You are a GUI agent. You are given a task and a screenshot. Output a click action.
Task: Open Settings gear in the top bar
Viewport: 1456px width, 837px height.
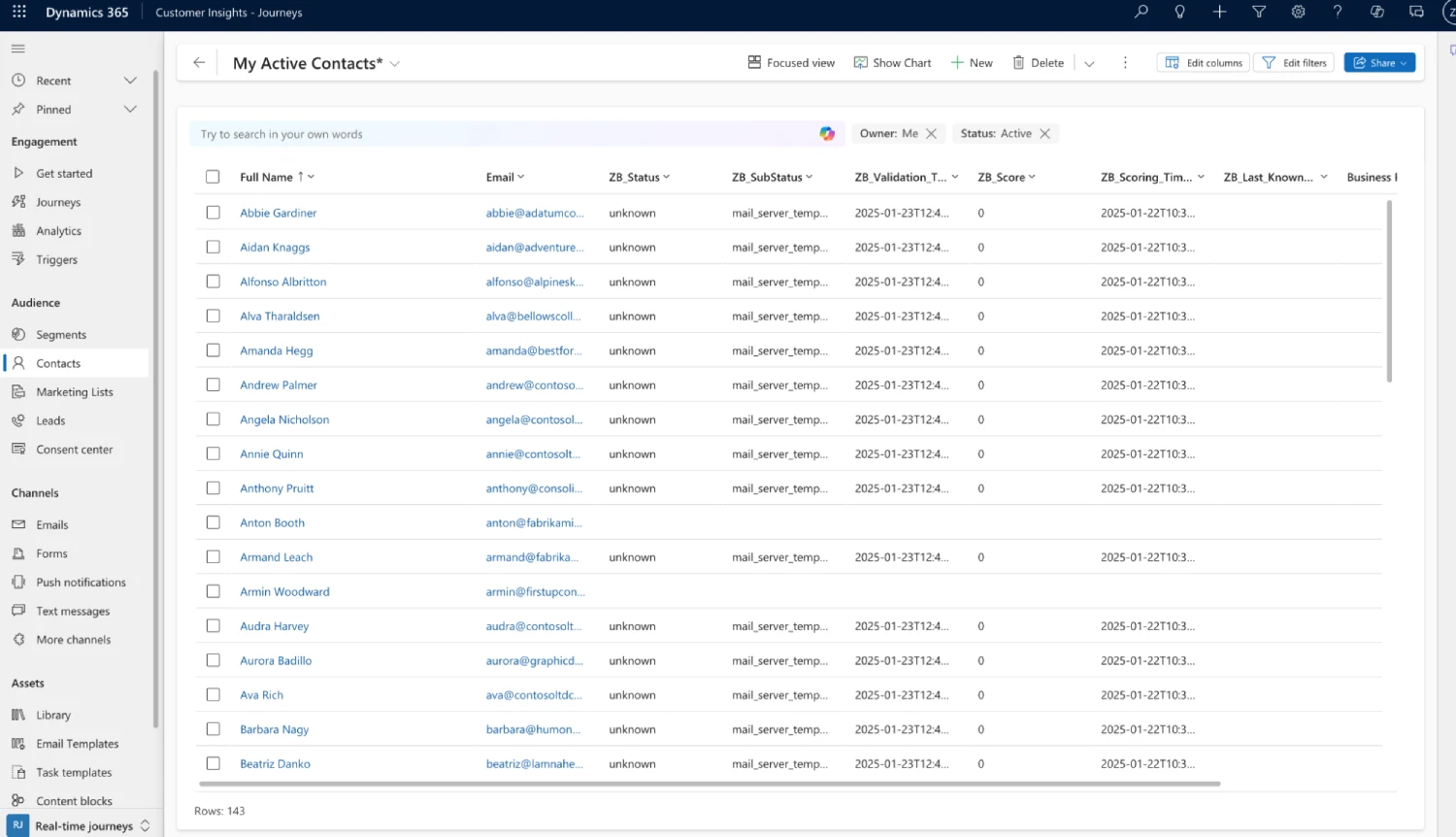pyautogui.click(x=1298, y=13)
